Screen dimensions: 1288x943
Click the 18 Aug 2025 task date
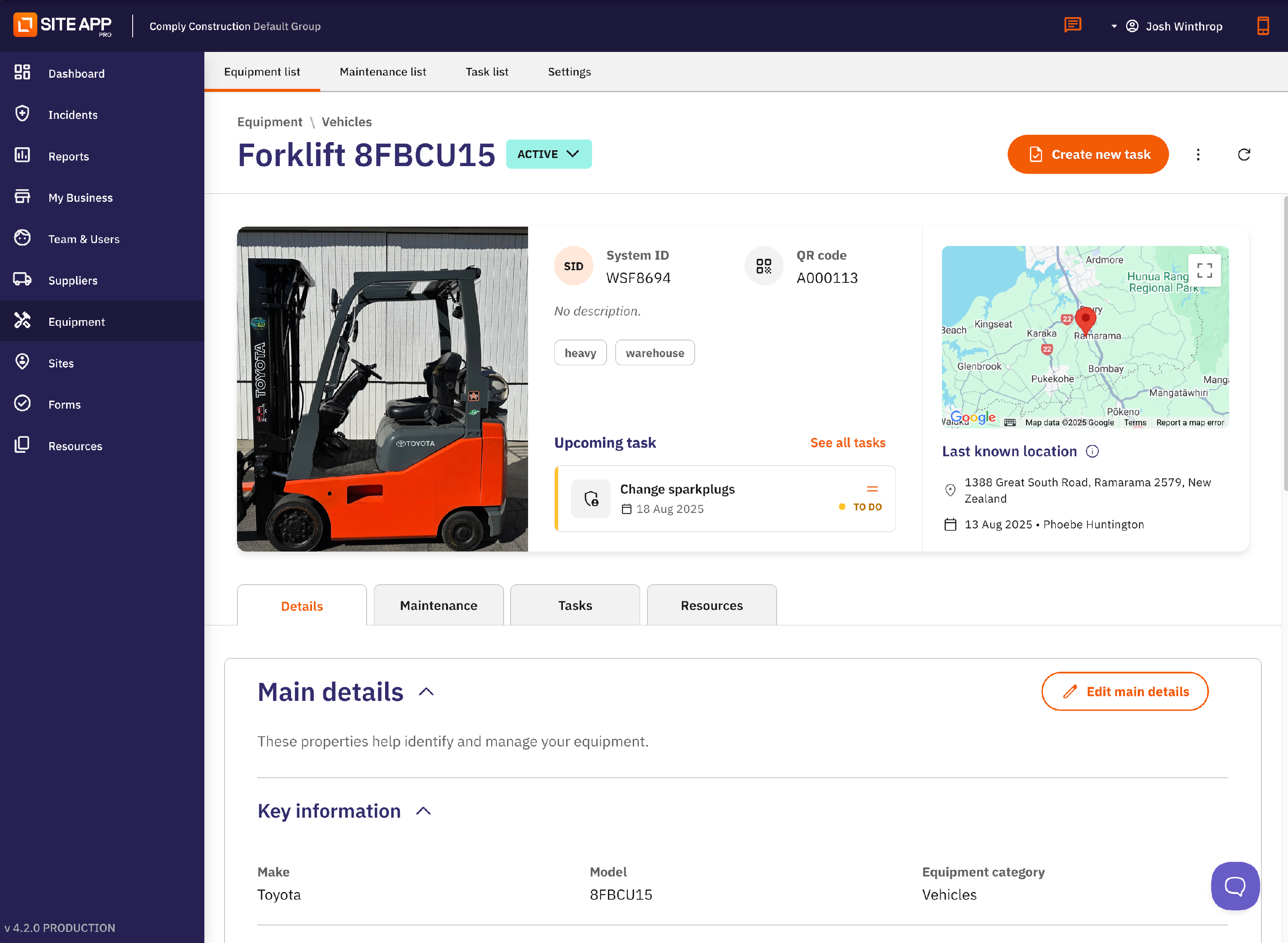tap(663, 509)
